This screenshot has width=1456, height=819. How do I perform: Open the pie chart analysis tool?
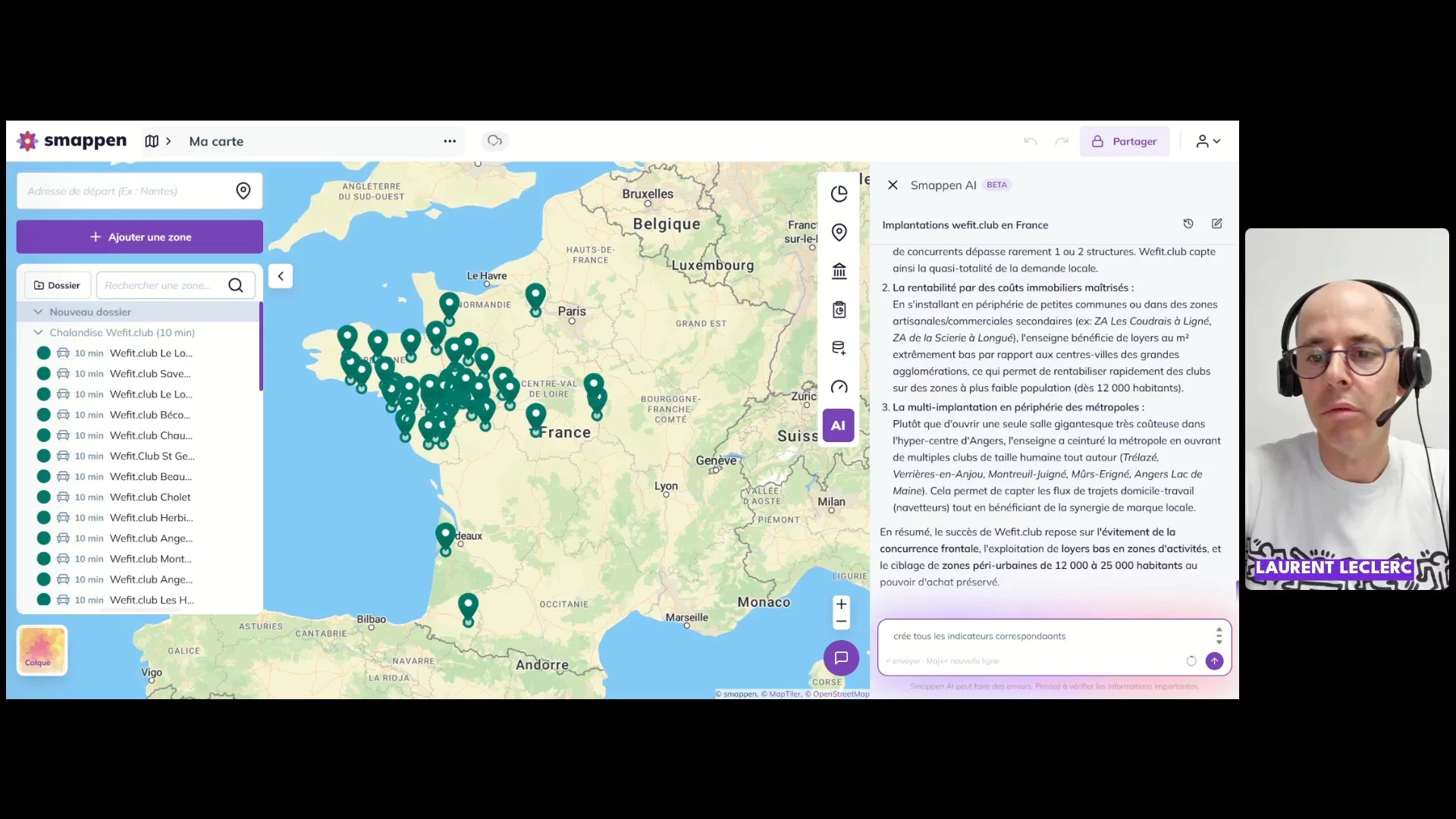point(839,194)
